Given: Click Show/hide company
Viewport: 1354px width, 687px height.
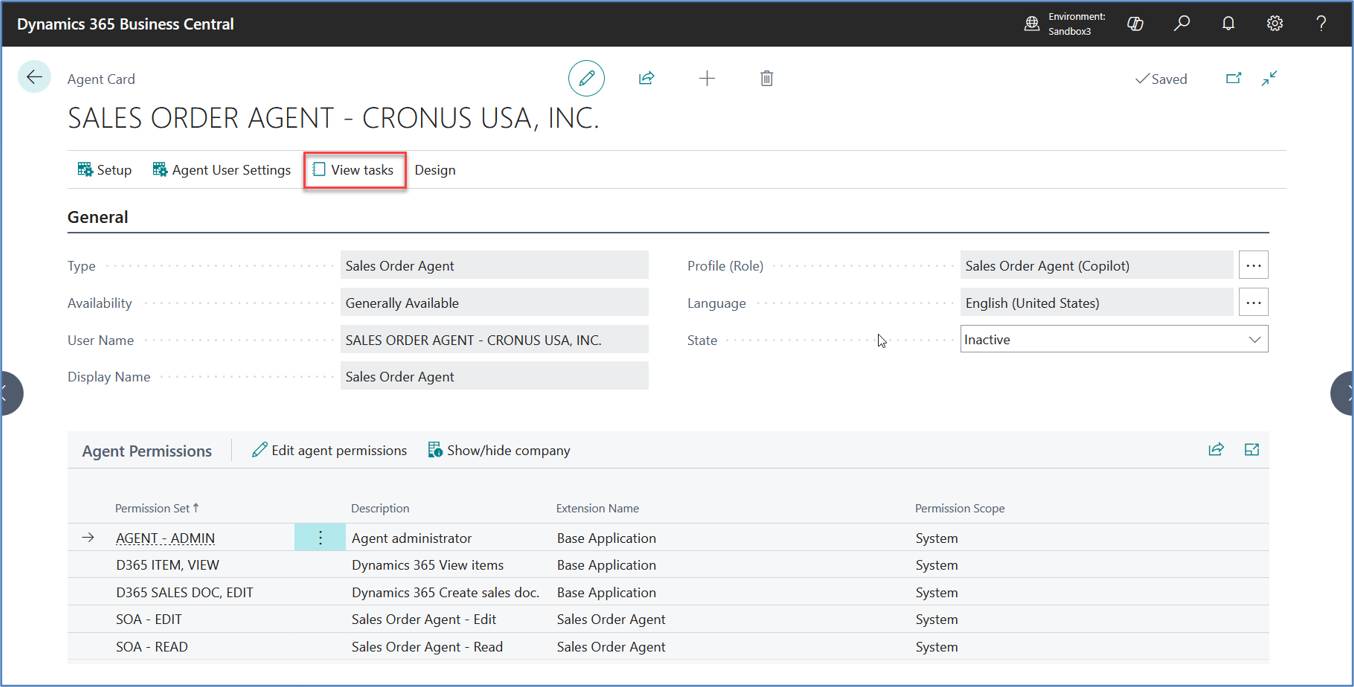Looking at the screenshot, I should (499, 450).
